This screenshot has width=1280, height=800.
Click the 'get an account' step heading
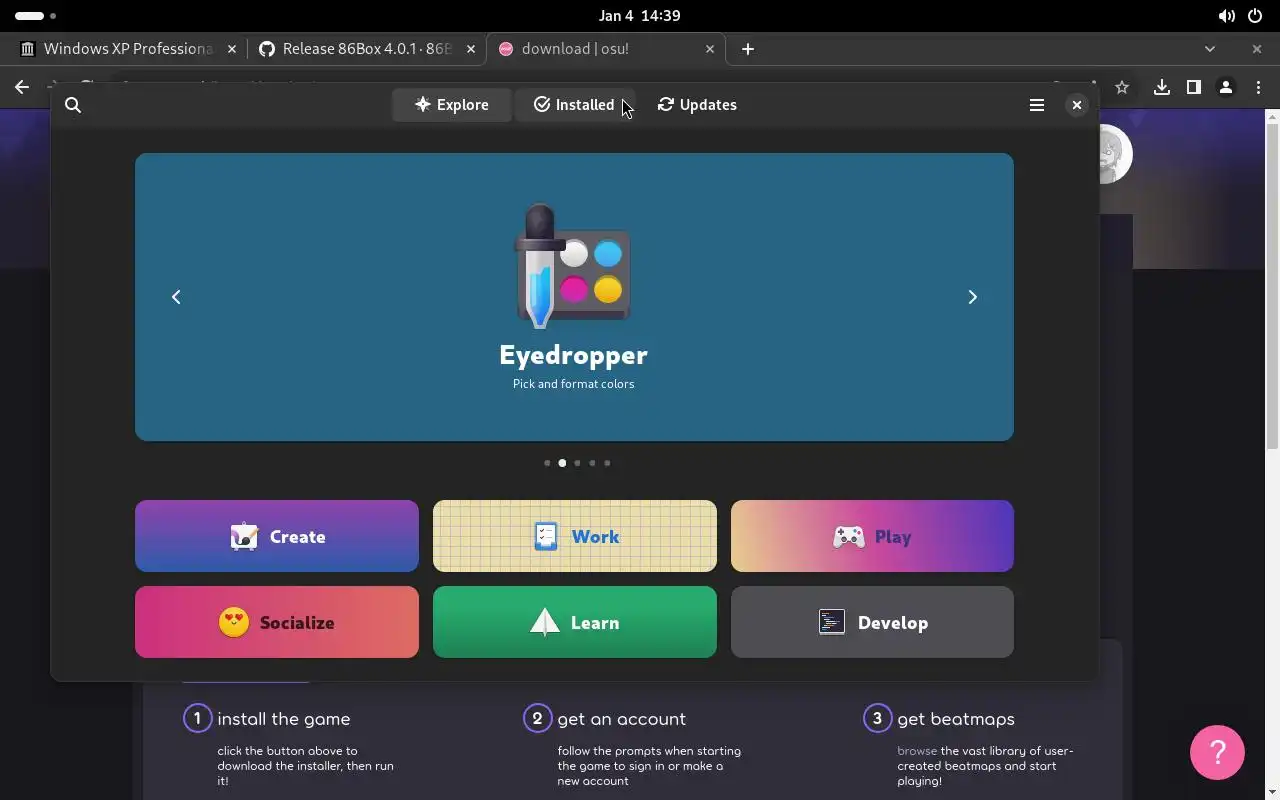(621, 719)
